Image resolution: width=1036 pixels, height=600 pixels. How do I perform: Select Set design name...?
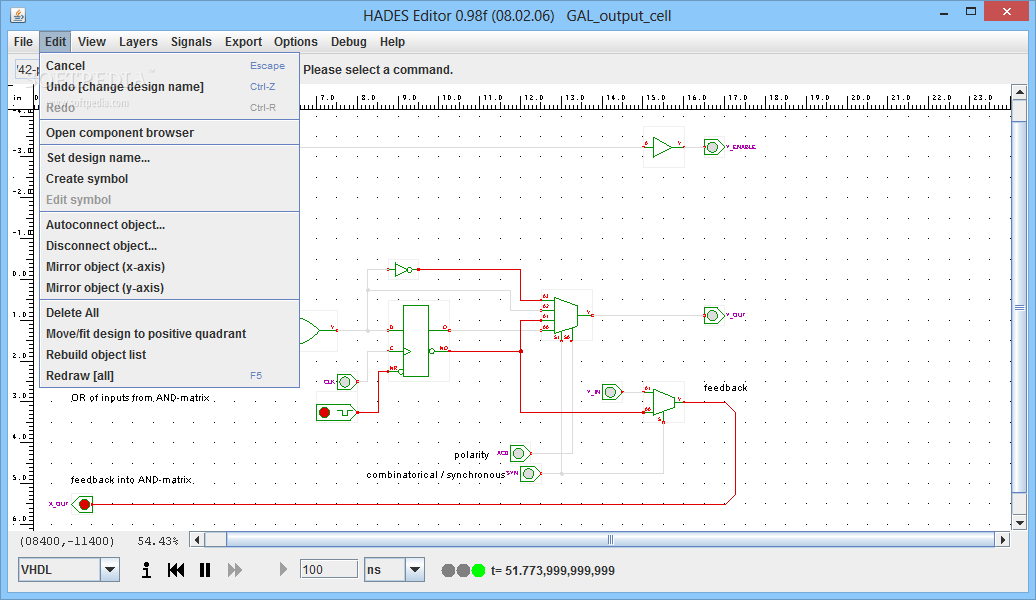169,158
